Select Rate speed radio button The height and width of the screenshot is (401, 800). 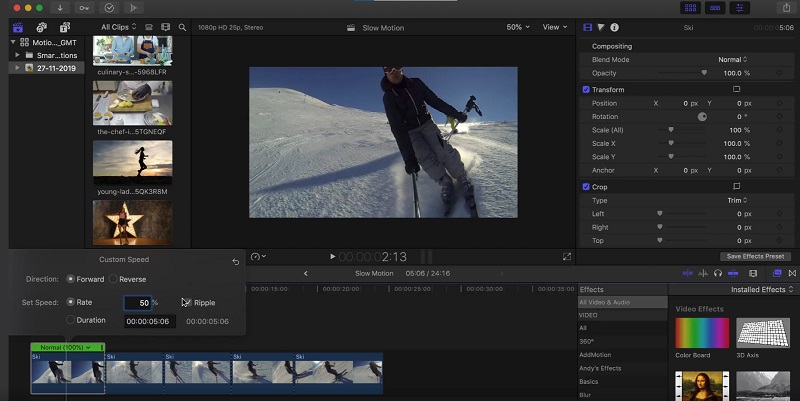pyautogui.click(x=70, y=302)
